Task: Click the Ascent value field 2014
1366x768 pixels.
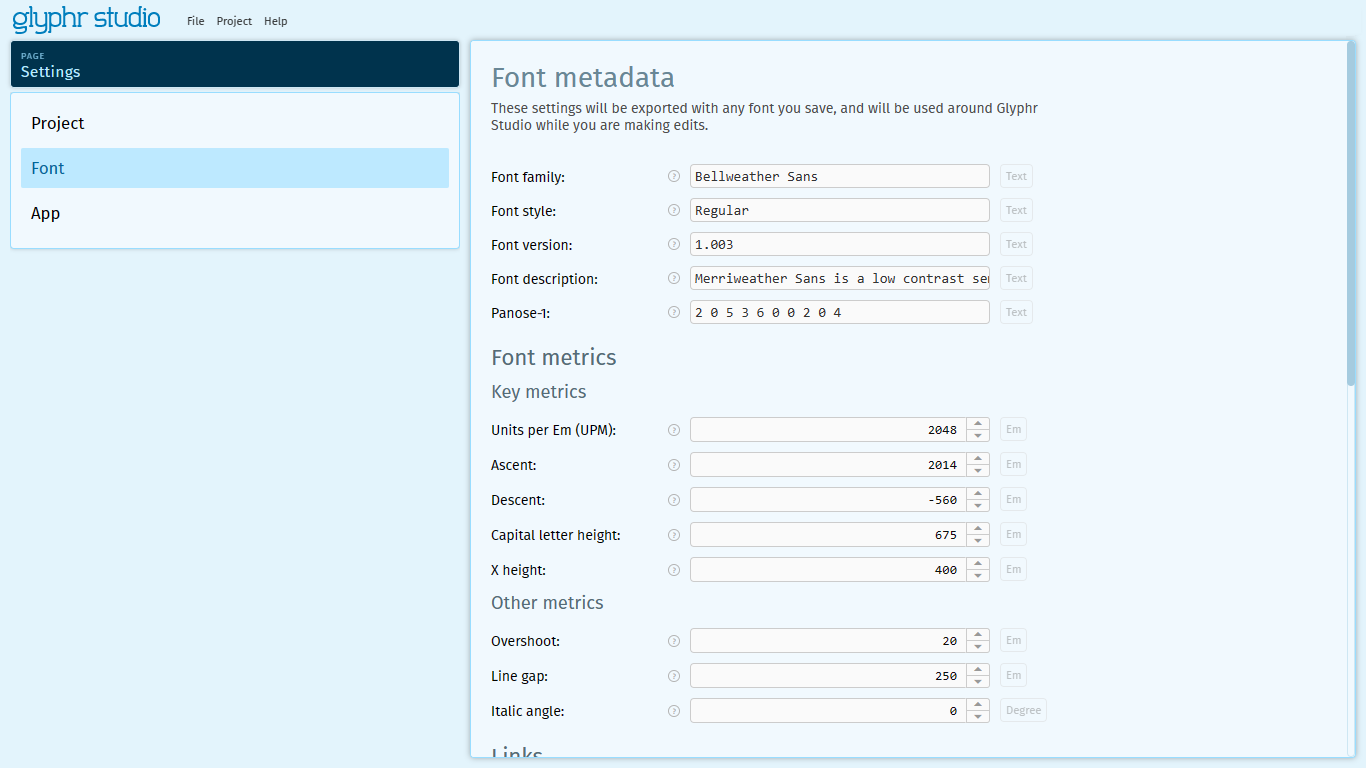Action: click(828, 465)
